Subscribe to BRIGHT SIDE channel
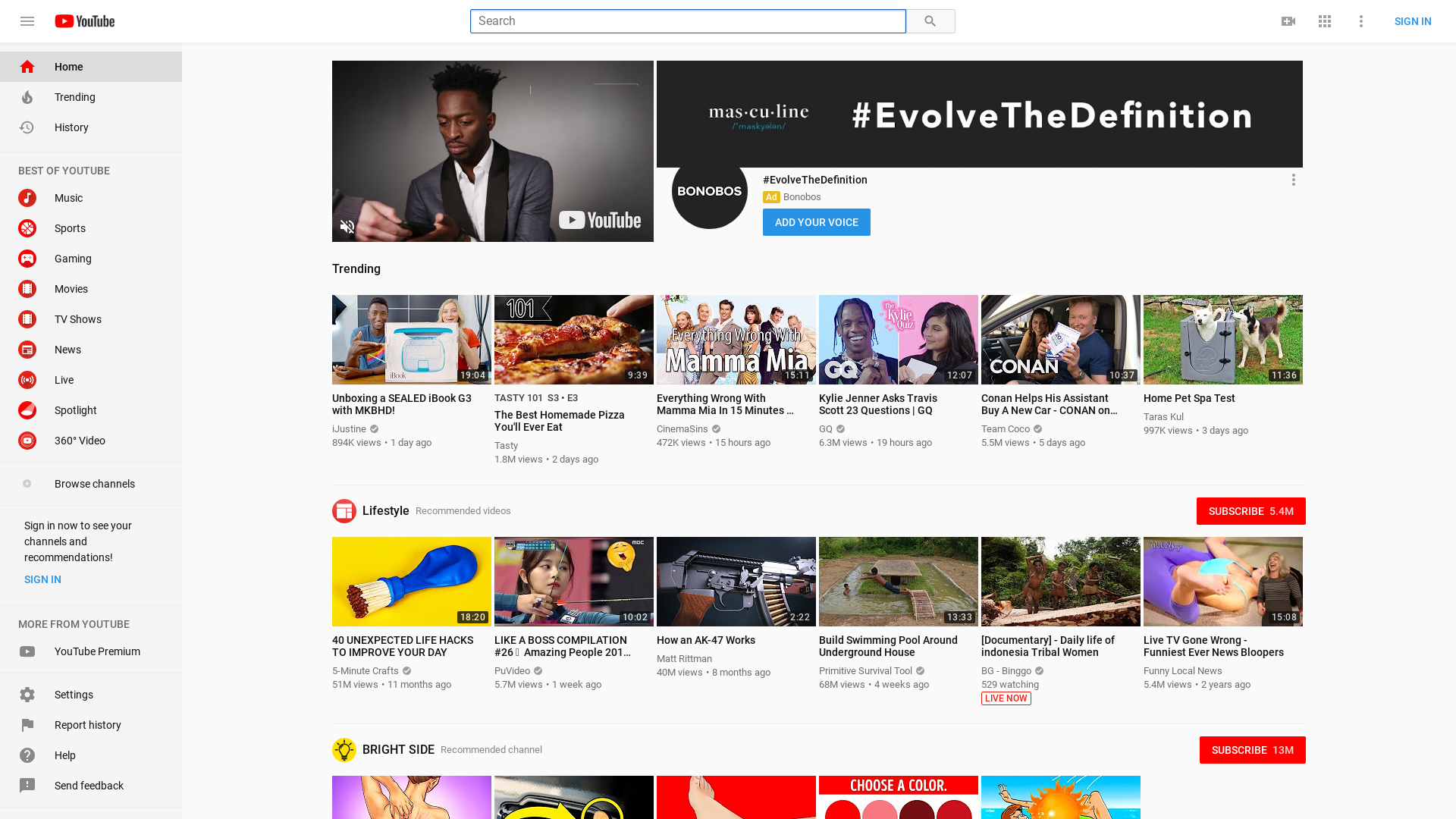The width and height of the screenshot is (1456, 819). tap(1253, 750)
